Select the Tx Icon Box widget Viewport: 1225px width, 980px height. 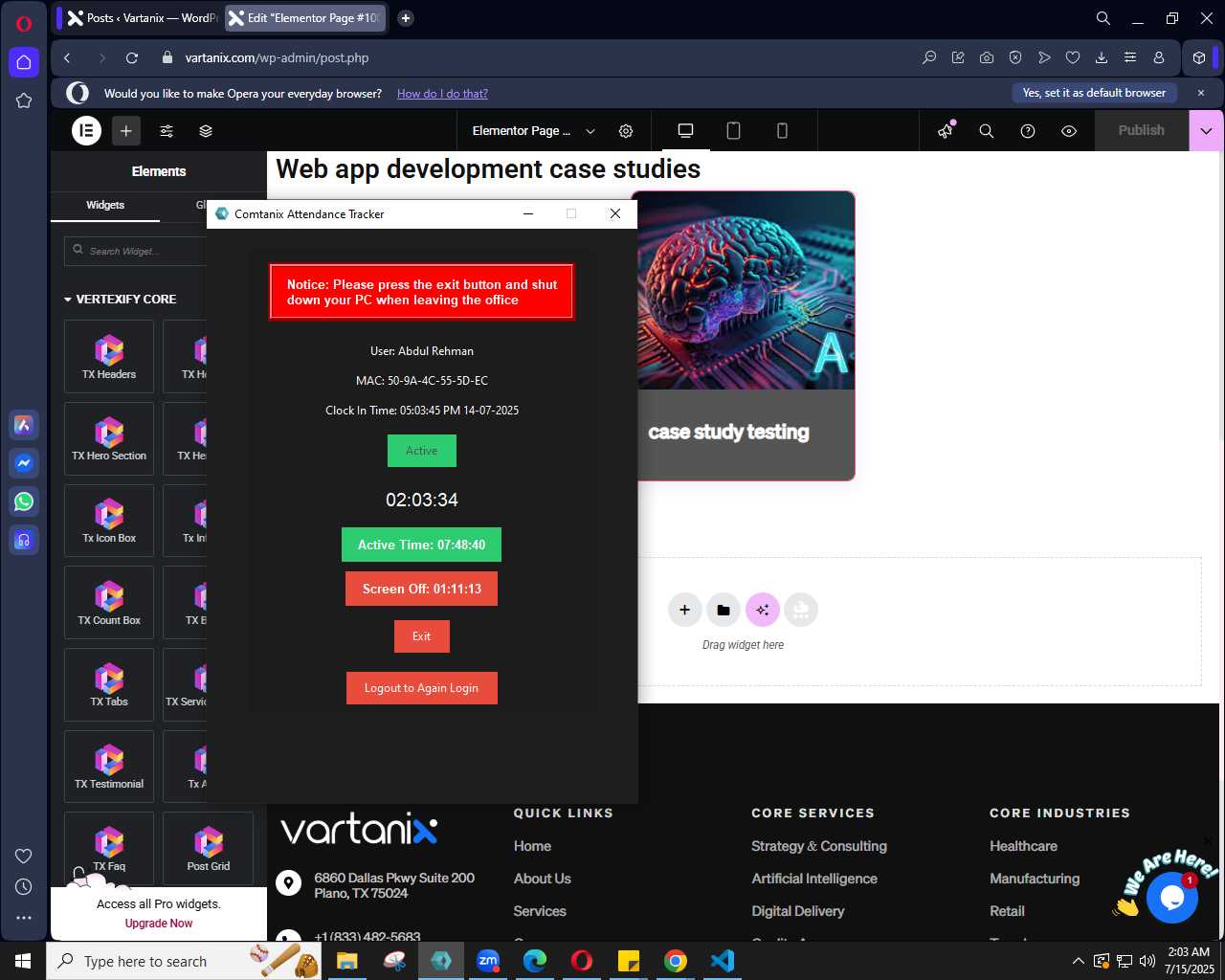click(x=109, y=521)
